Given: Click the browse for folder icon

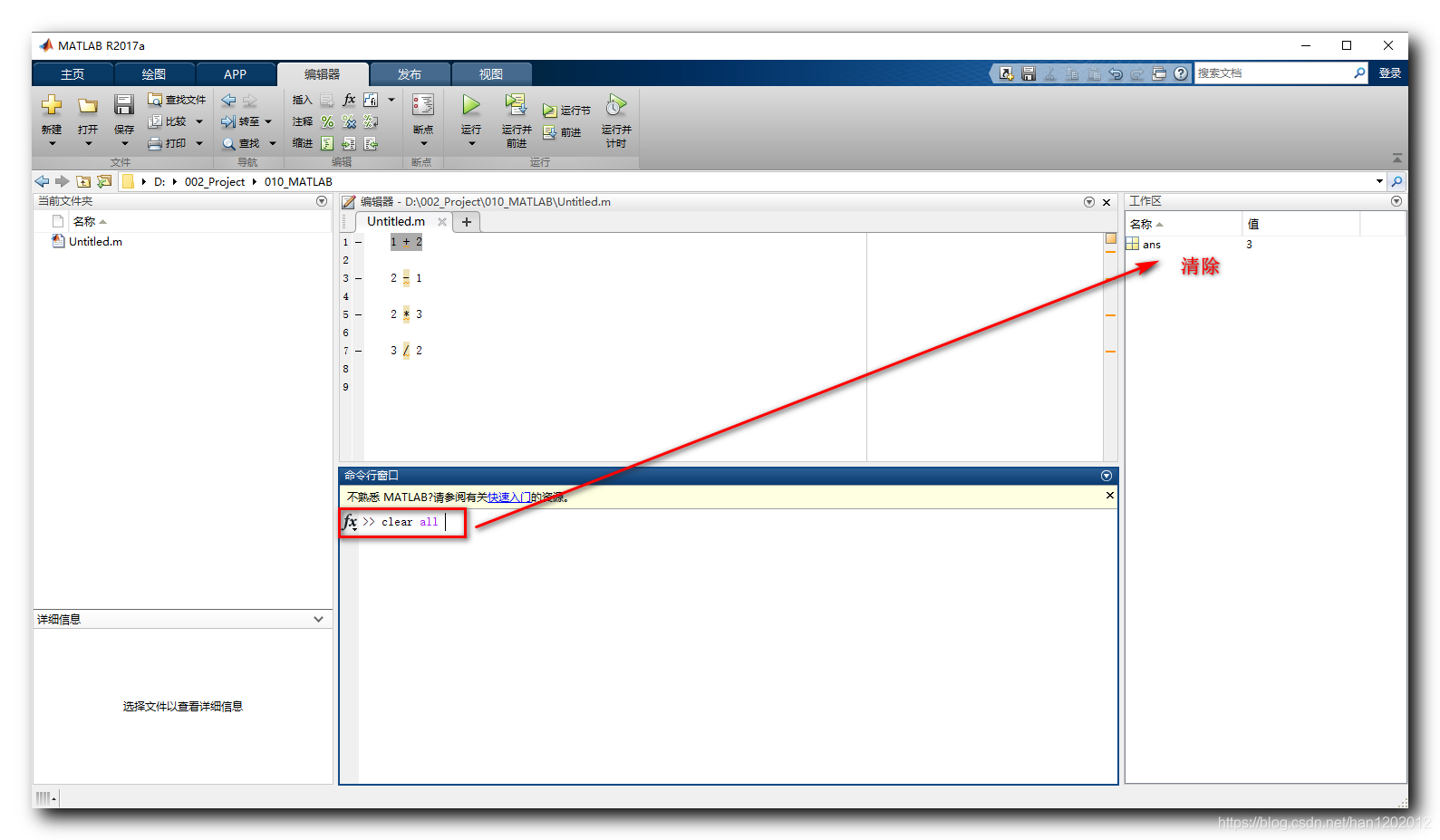Looking at the screenshot, I should pos(104,181).
